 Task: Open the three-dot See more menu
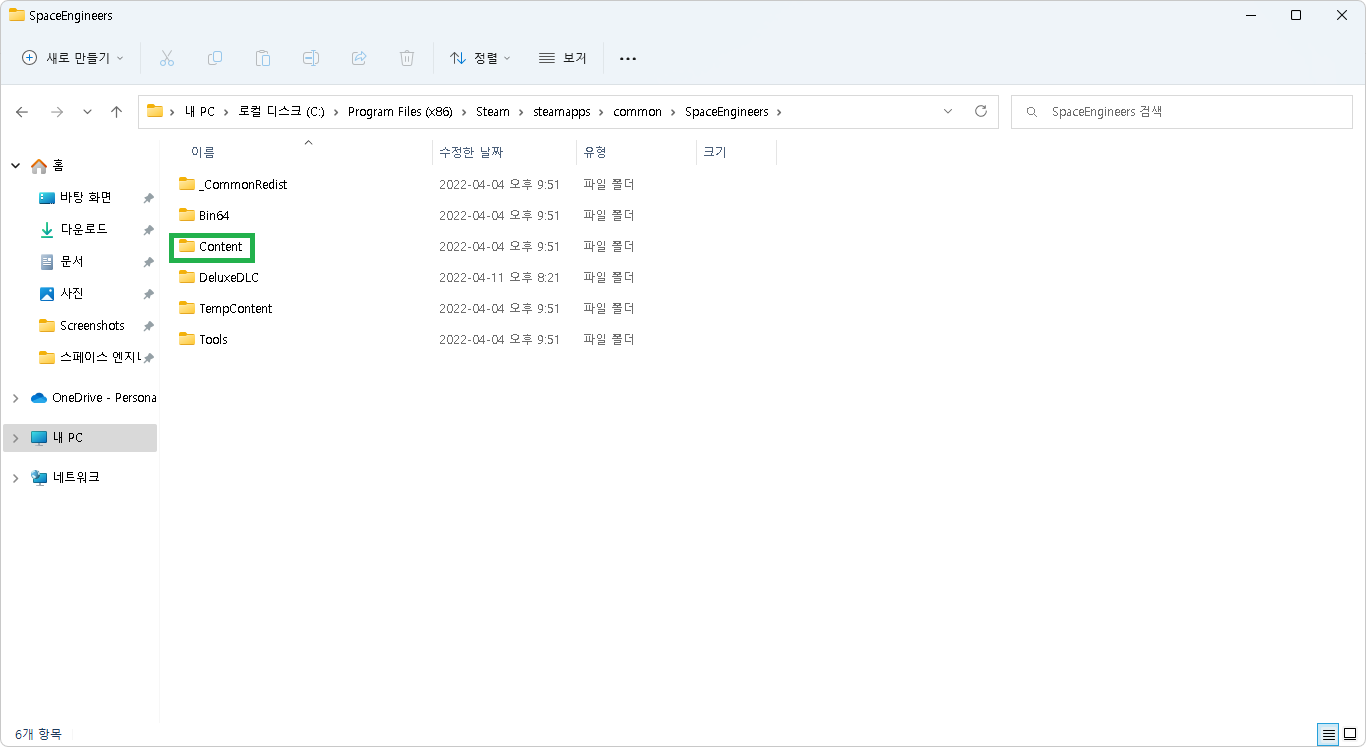[628, 58]
